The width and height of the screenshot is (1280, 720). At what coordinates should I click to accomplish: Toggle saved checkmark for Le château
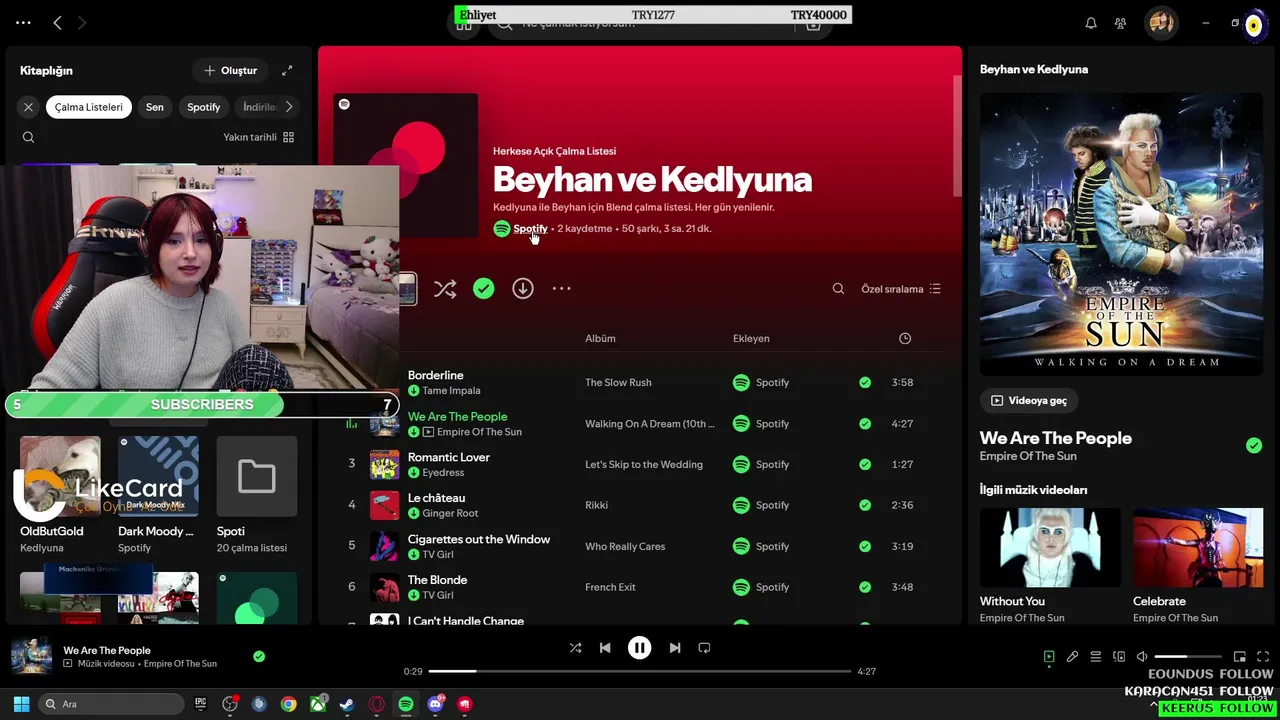pos(865,505)
